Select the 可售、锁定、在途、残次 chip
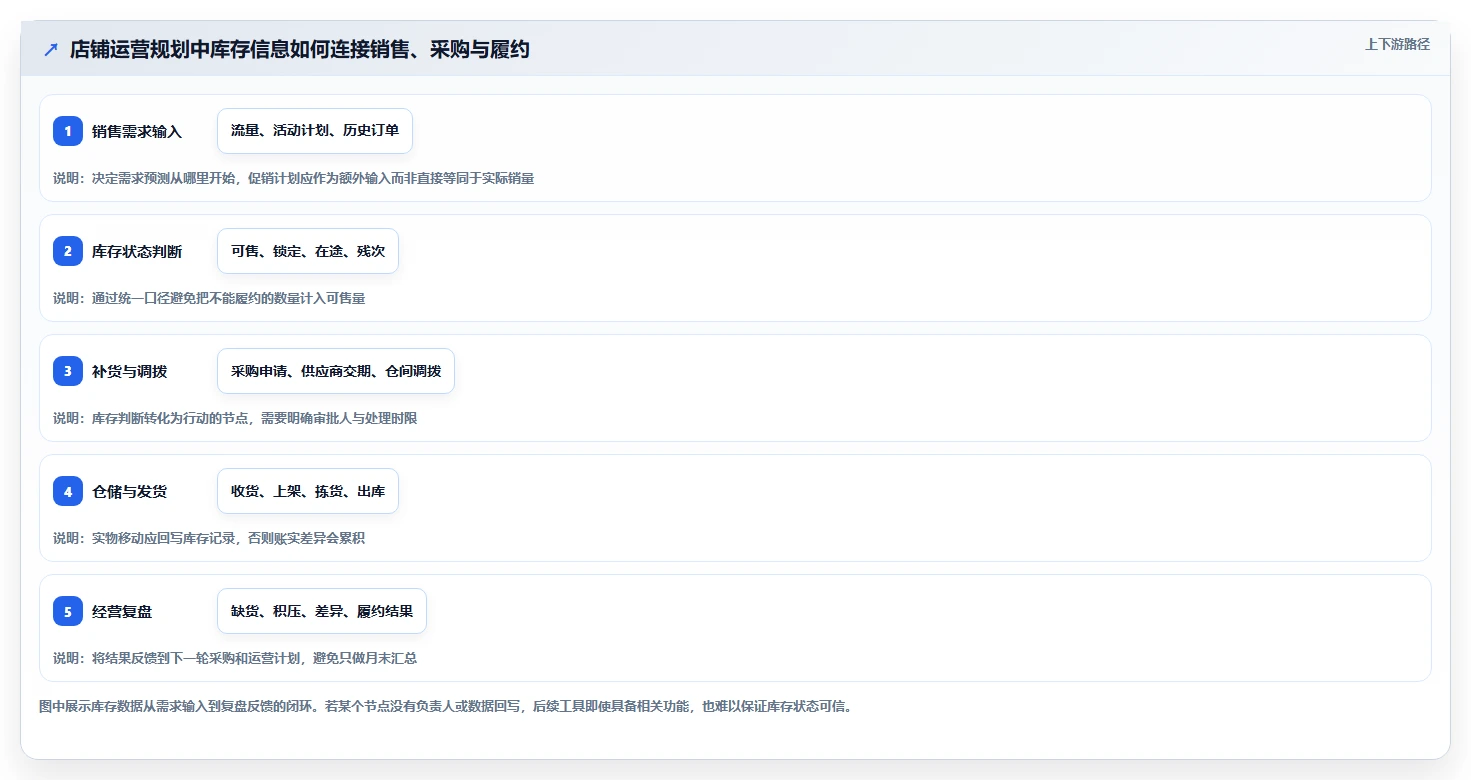1471x780 pixels. pyautogui.click(x=308, y=251)
